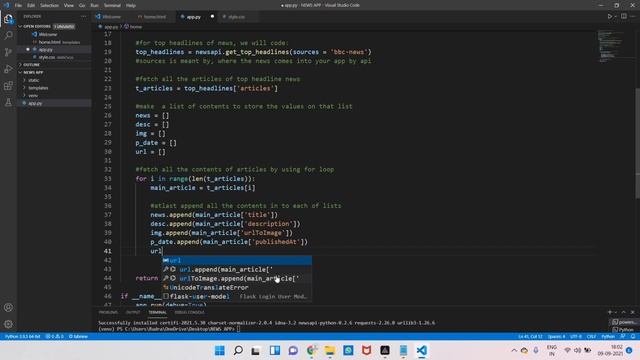Select the powershell terminal instance
Viewport: 640px width, 360px height.
(624, 322)
